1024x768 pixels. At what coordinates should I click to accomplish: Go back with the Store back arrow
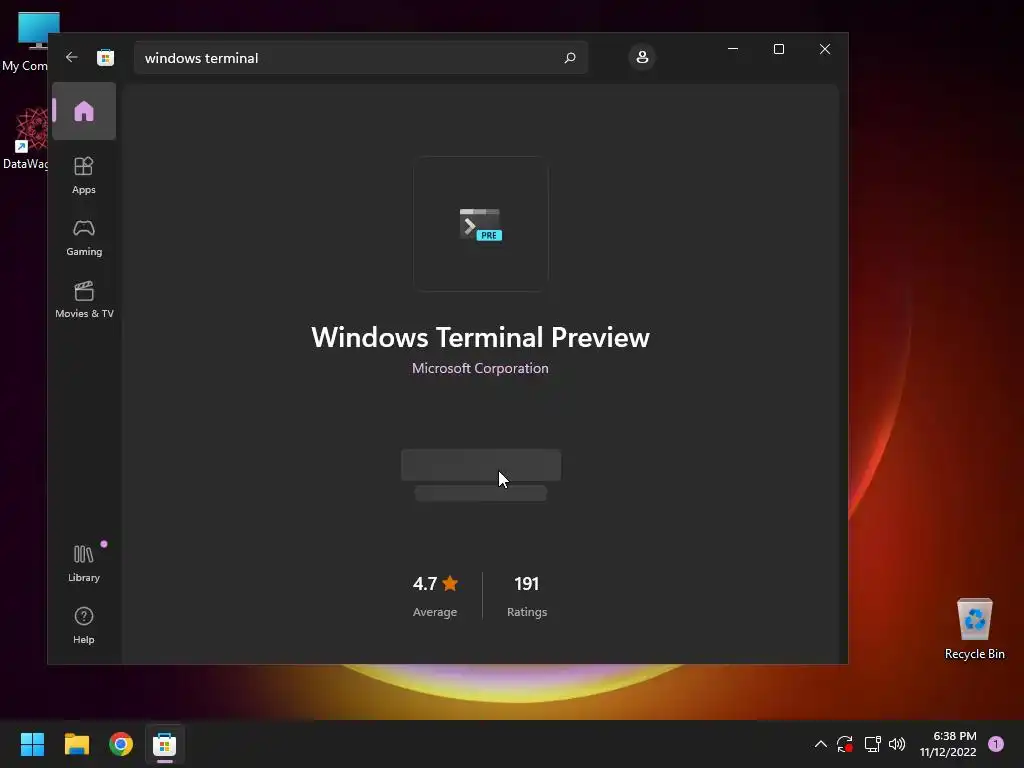click(72, 57)
